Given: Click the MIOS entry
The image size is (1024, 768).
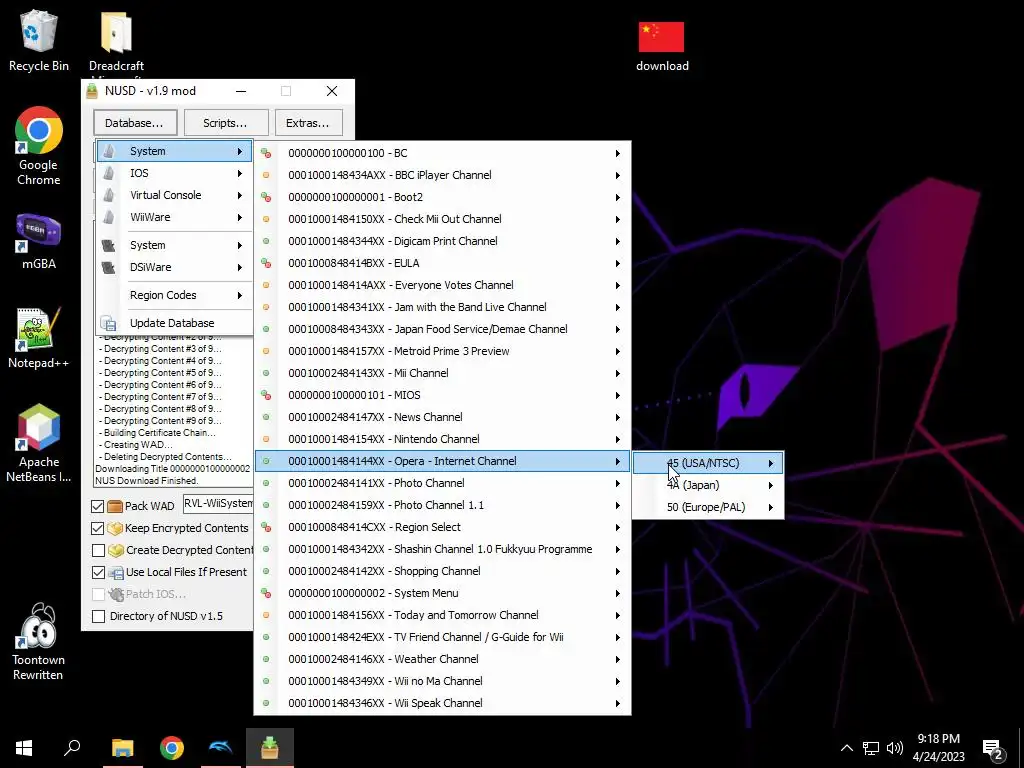Looking at the screenshot, I should tap(442, 395).
